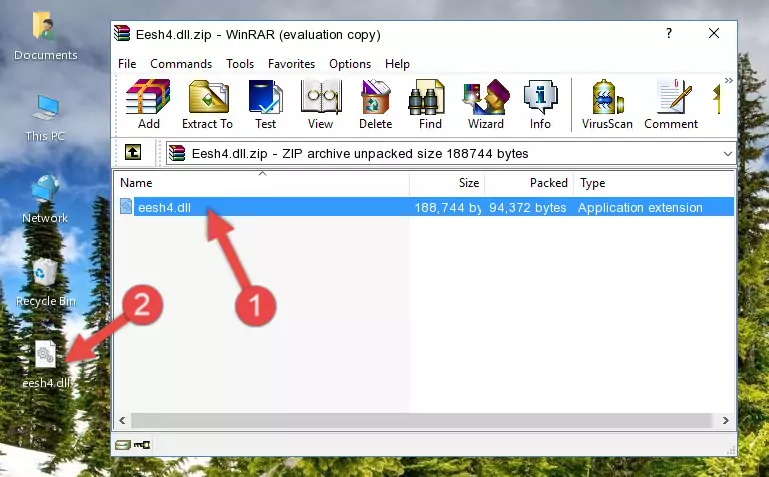This screenshot has height=477, width=769.
Task: Open the Comment tool
Action: 671,104
